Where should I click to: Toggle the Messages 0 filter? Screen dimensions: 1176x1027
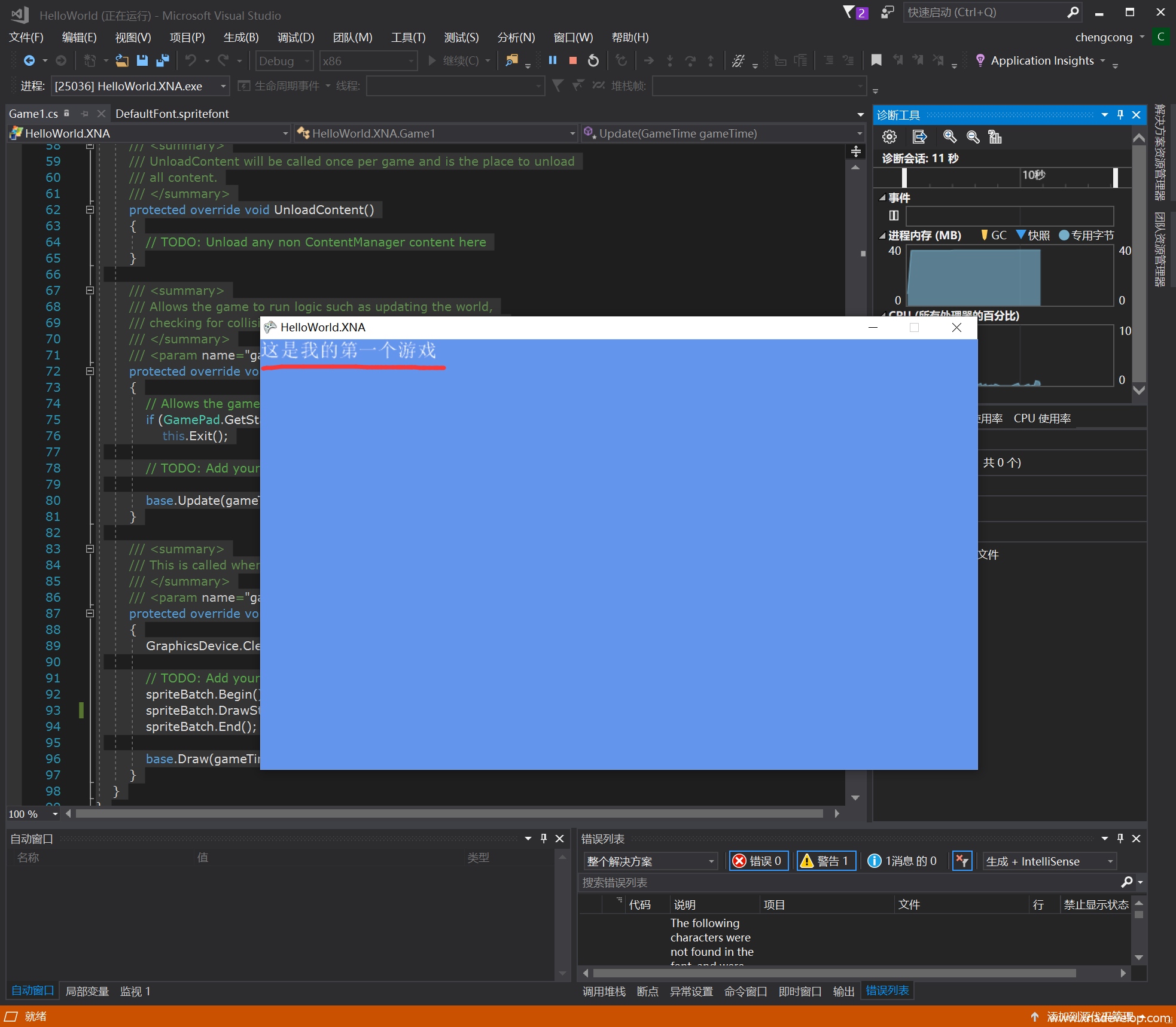(903, 861)
